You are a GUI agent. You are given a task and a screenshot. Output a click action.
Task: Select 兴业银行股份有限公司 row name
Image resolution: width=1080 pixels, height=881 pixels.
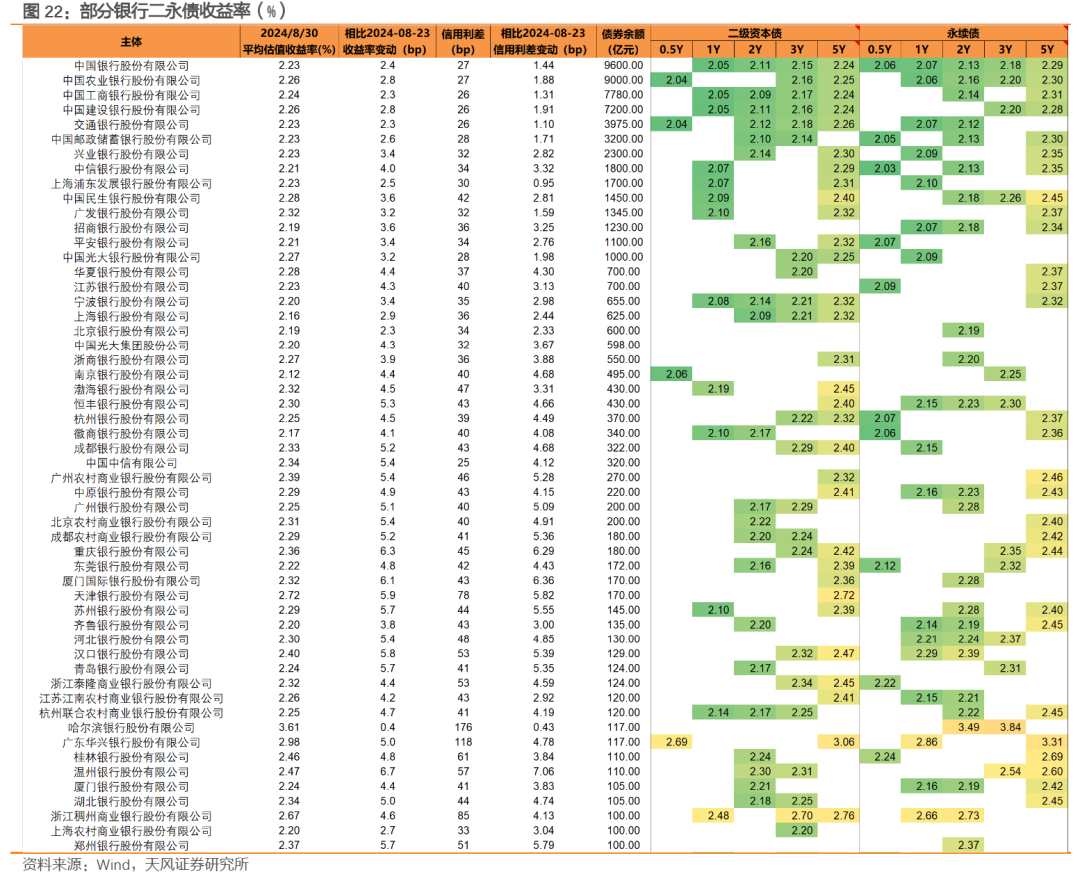click(x=131, y=154)
